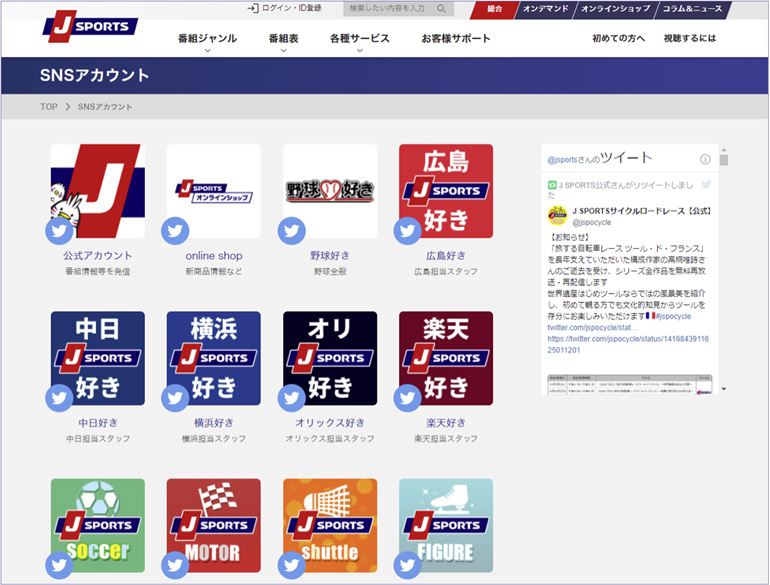The image size is (770, 585).
Task: Click the Twitter icon on オリックス好き tile
Action: pyautogui.click(x=291, y=398)
